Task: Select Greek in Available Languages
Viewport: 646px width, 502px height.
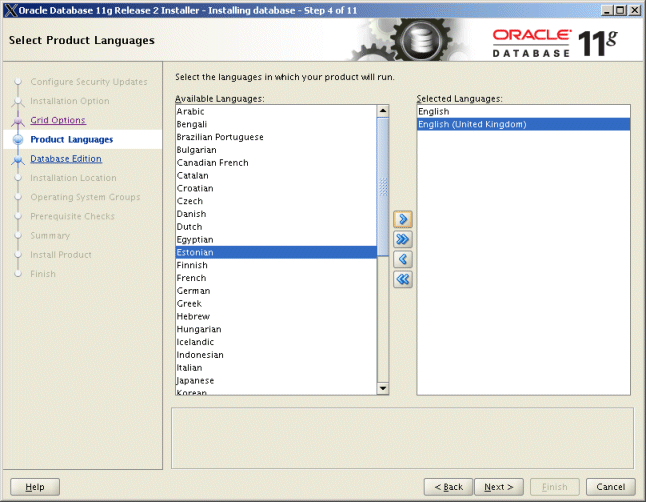Action: pos(276,303)
